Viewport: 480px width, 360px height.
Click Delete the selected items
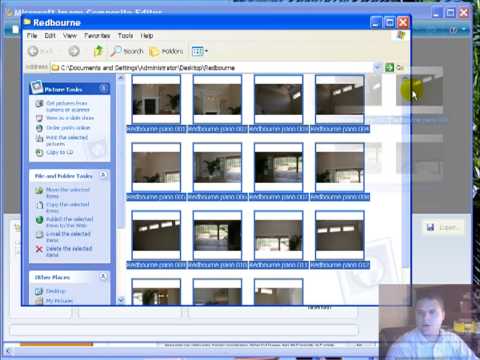point(69,251)
